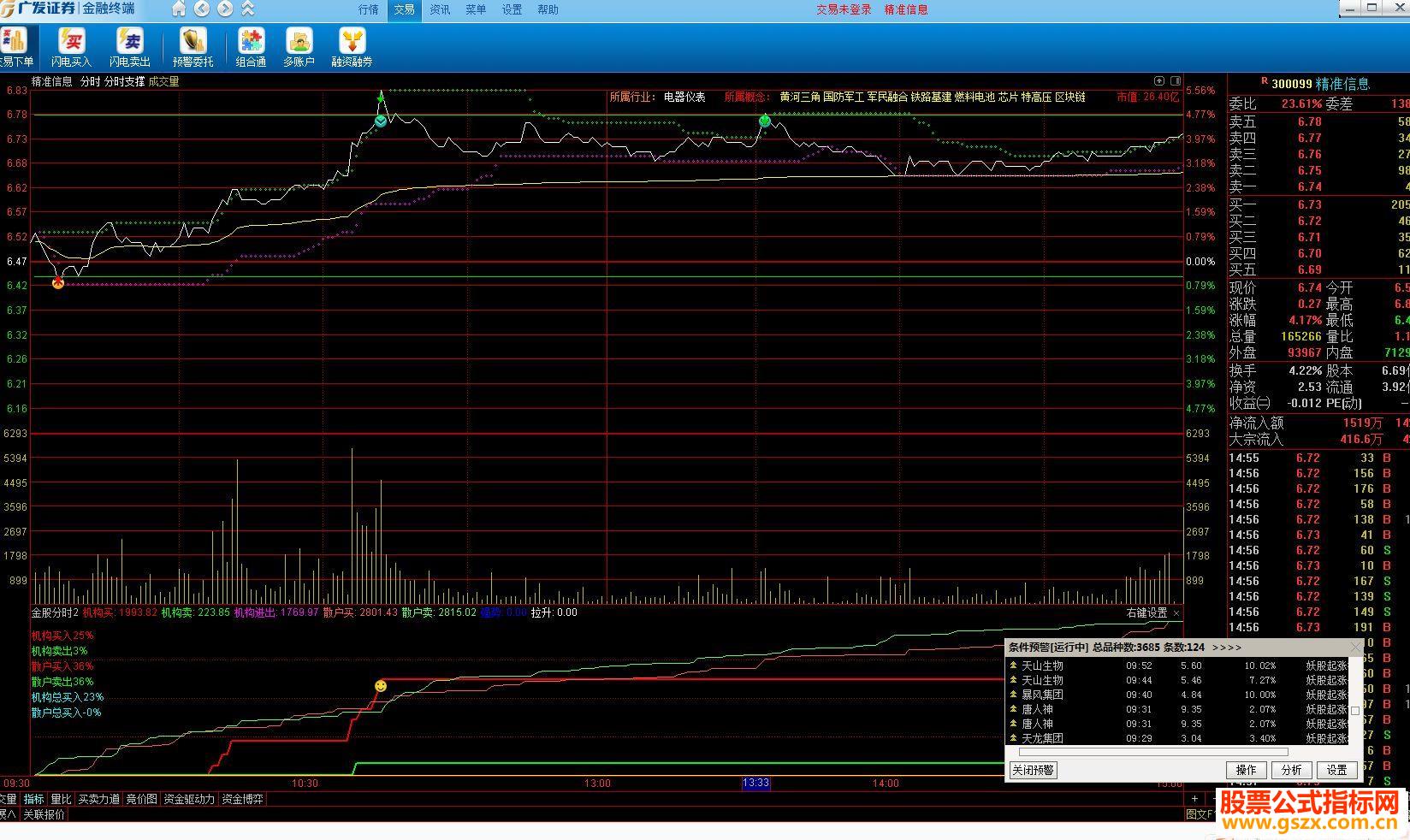Go to home via house icon
Screen dimensions: 1410x840
(179, 9)
